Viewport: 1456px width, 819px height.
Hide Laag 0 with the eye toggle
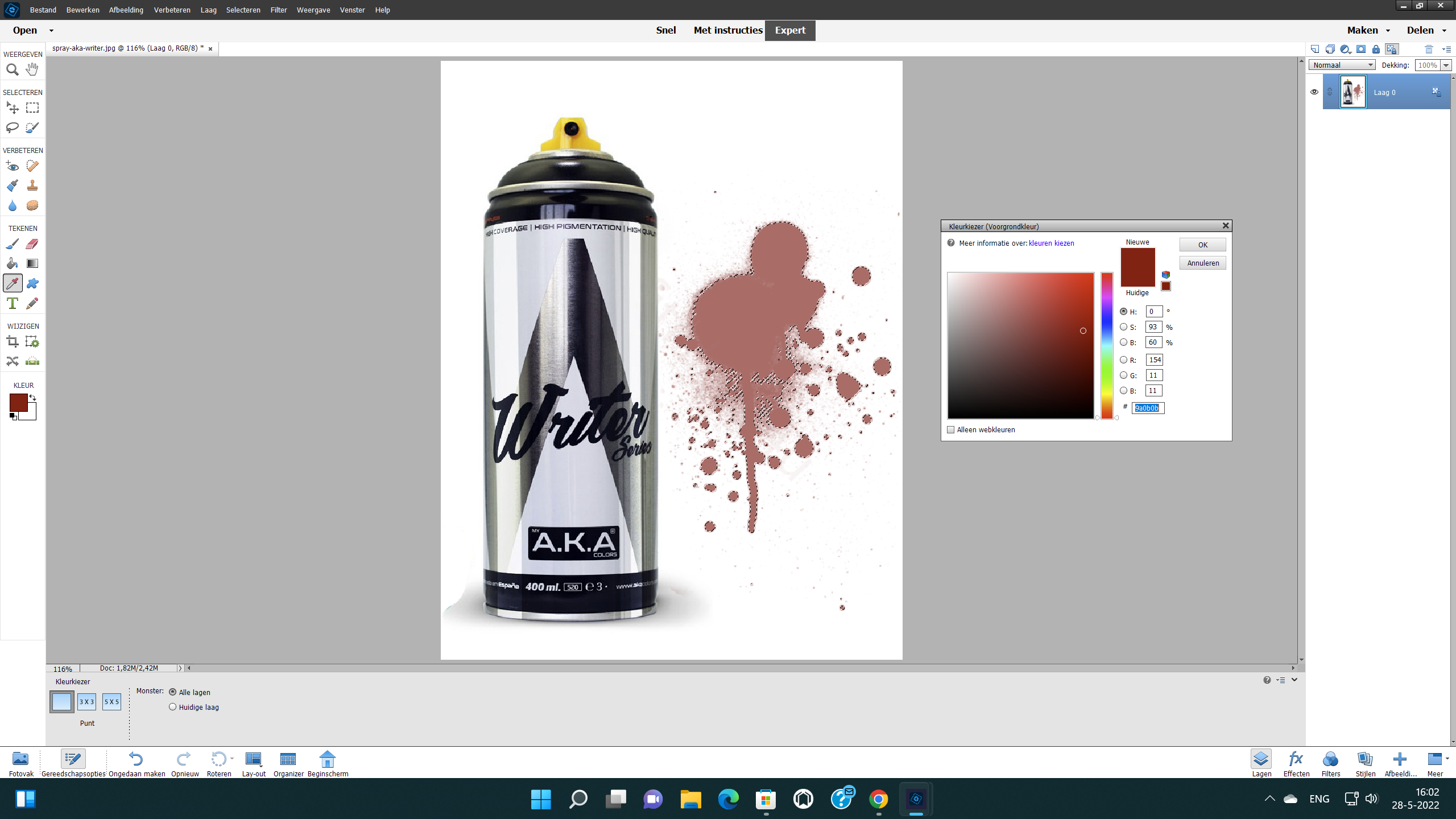coord(1315,92)
